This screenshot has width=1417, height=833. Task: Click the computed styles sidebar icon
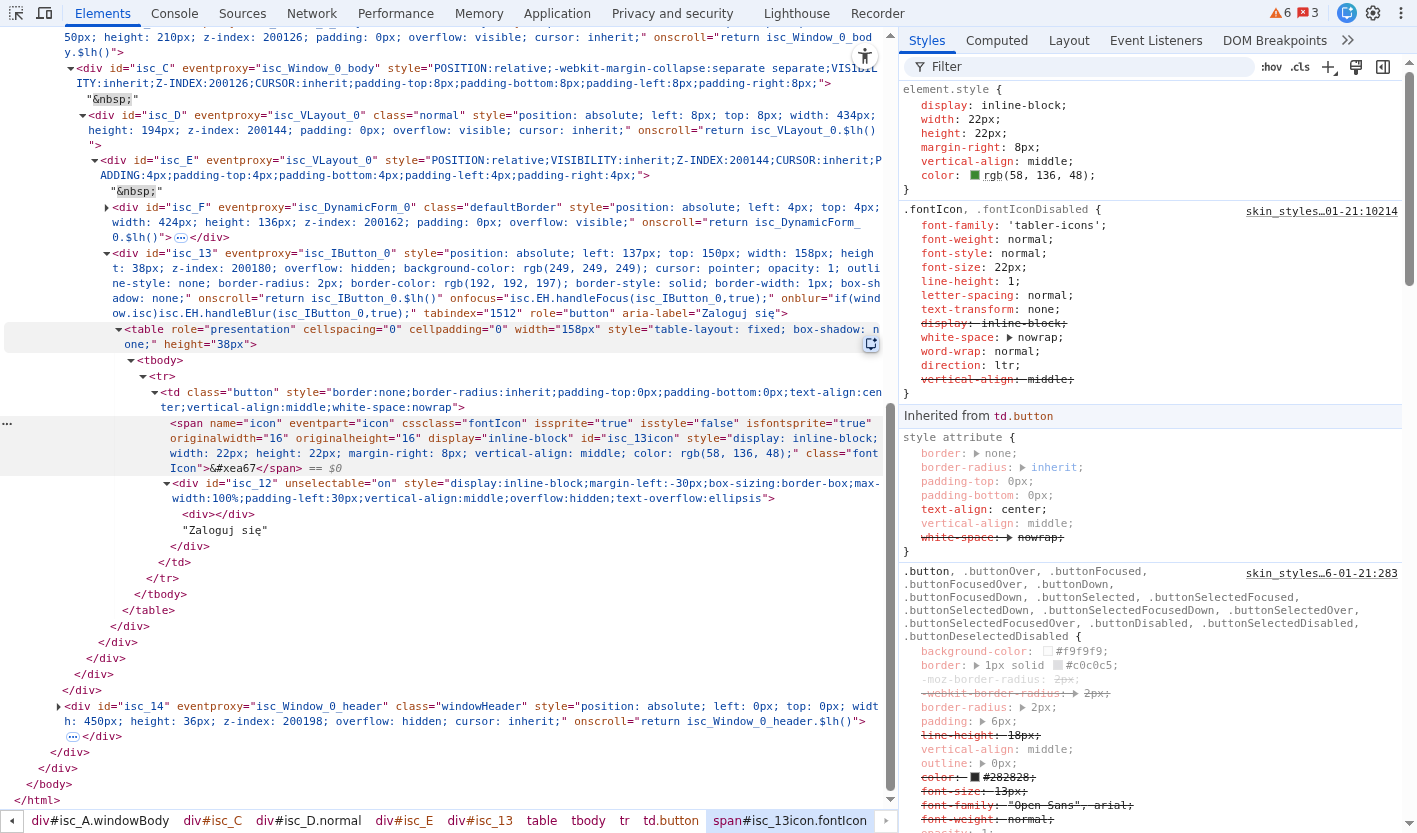1383,67
